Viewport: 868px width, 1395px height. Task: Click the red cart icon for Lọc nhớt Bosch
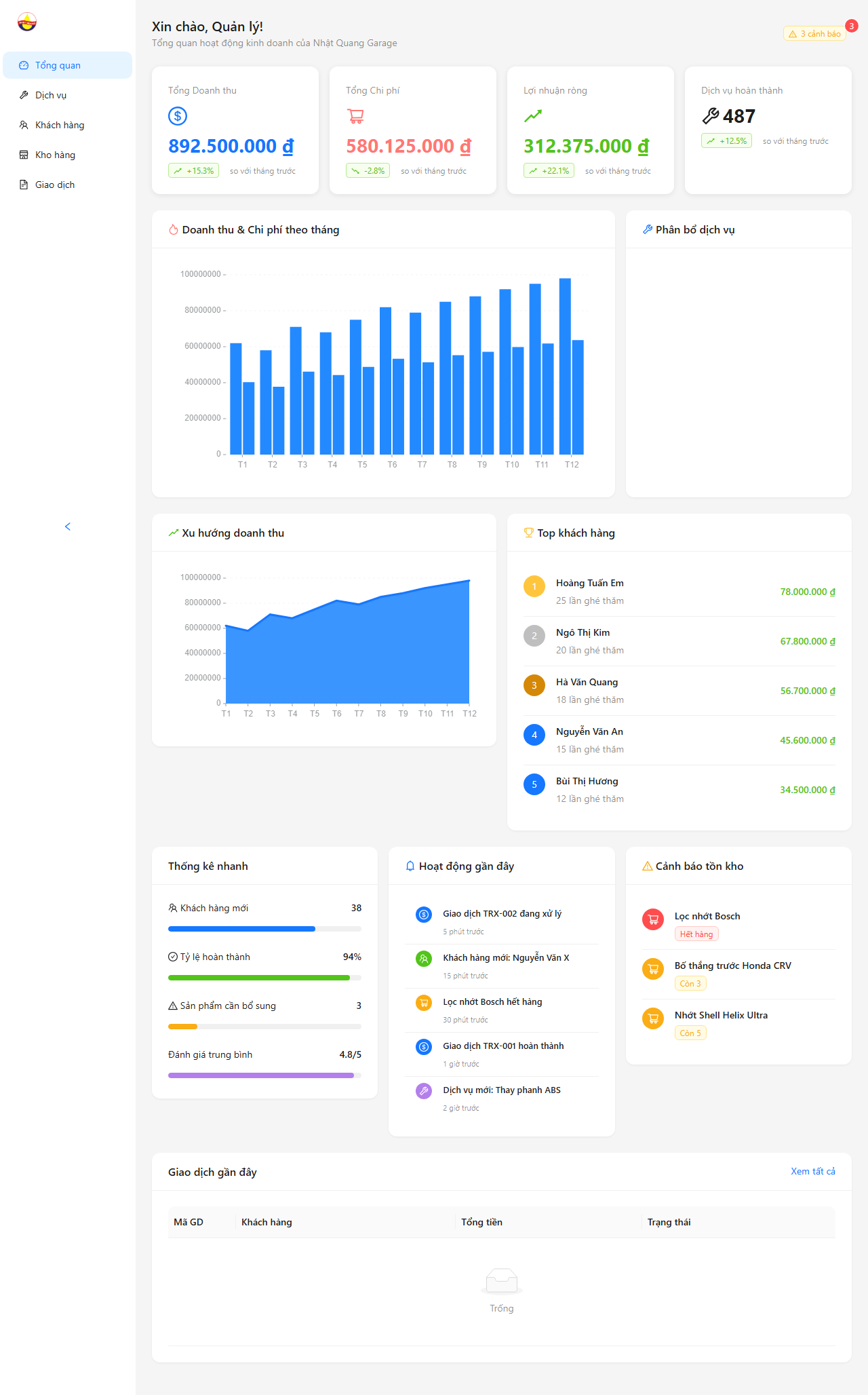click(x=653, y=919)
